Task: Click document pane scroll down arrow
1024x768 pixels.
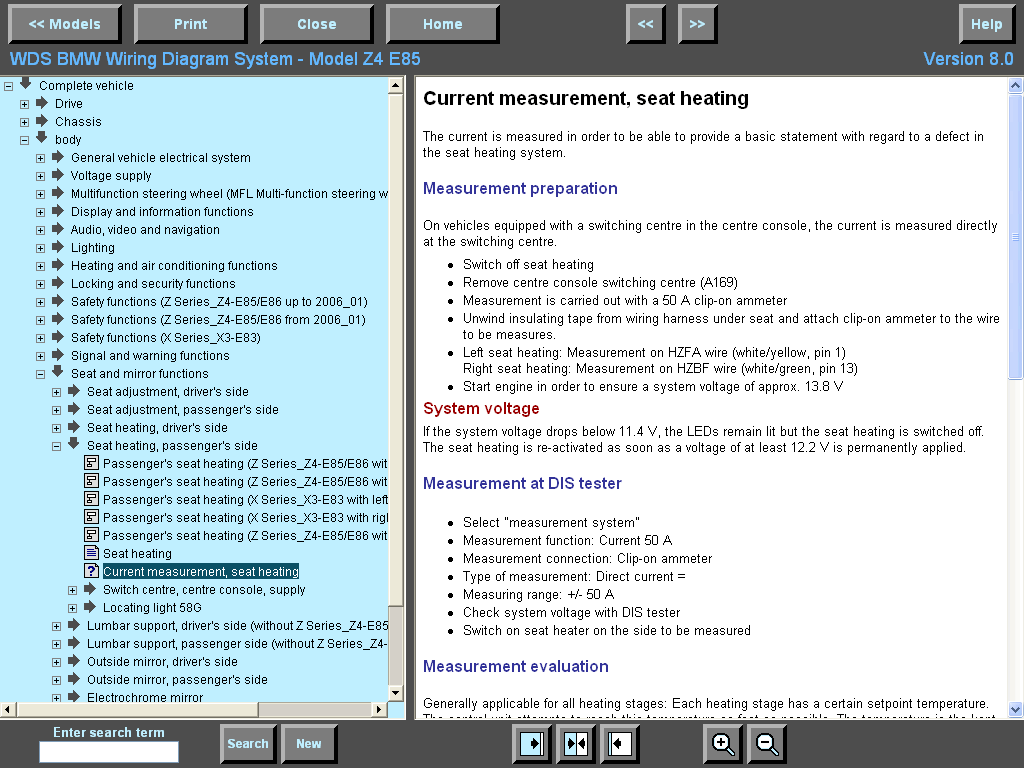Action: click(1016, 709)
